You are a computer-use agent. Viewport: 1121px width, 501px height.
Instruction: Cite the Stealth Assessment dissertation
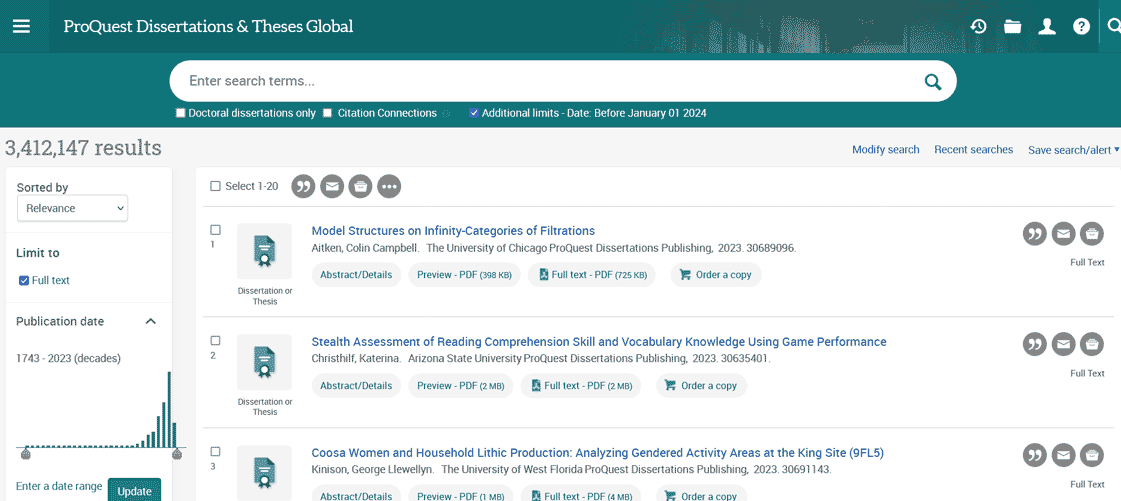pos(1034,344)
